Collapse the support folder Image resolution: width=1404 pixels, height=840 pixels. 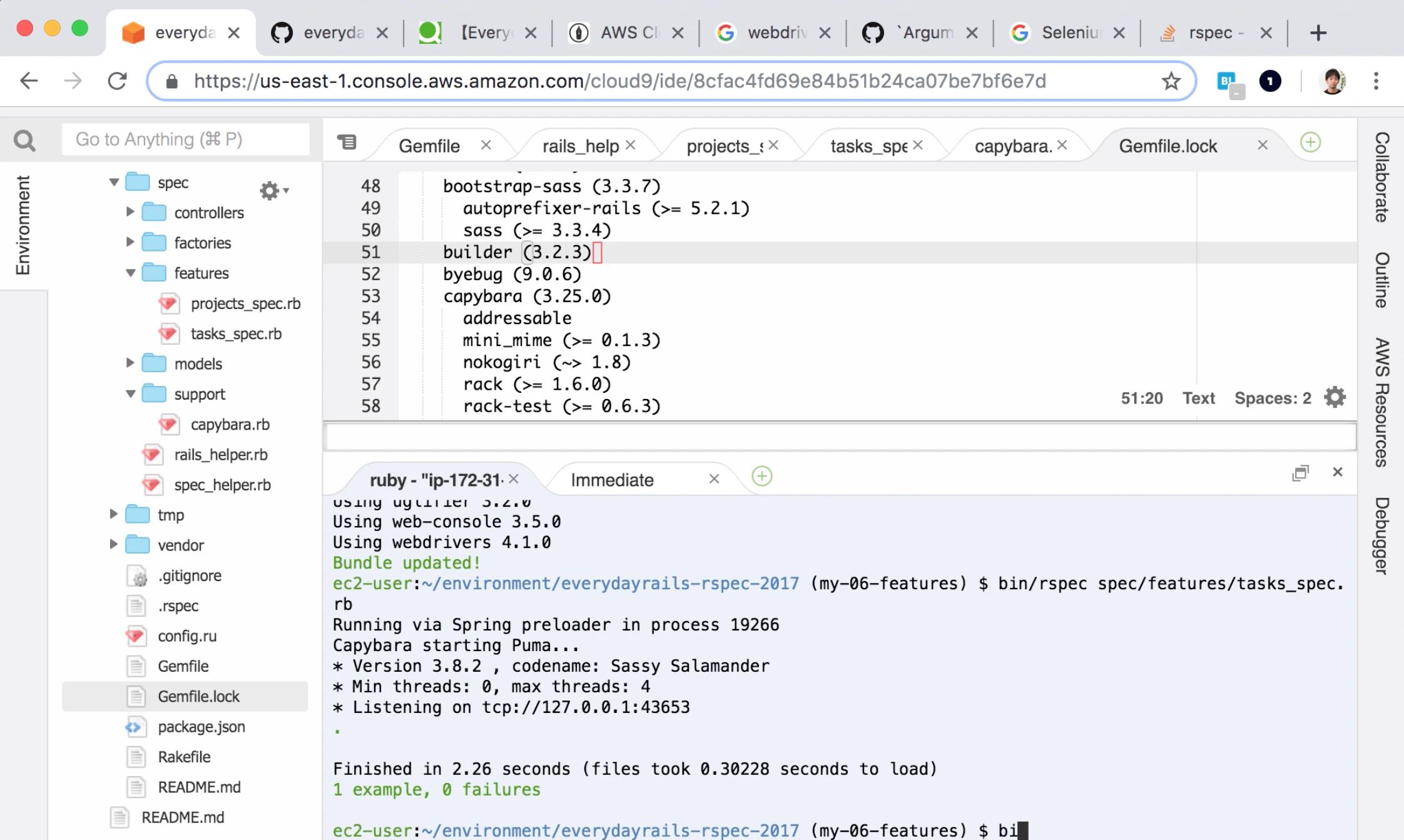(130, 393)
